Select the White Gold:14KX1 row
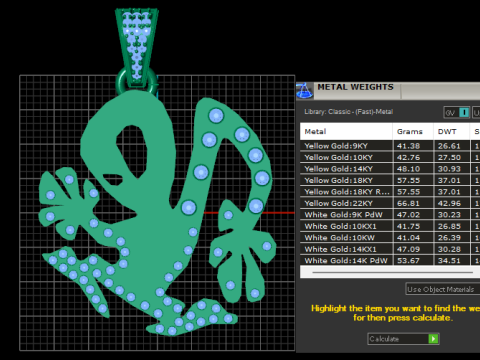This screenshot has height=360, width=480. click(390, 249)
